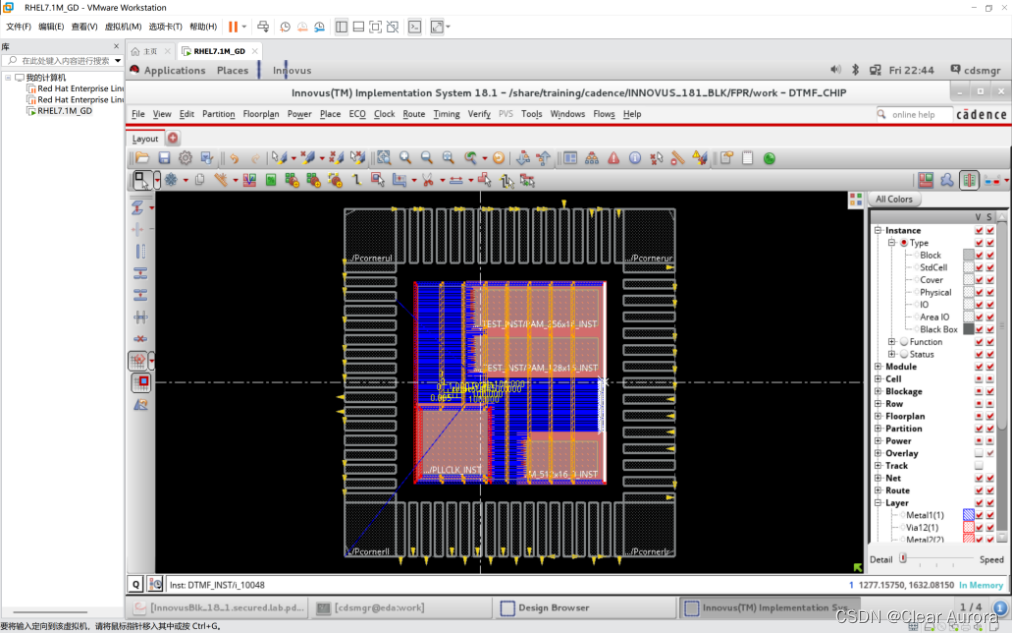
Task: Toggle Metal1(1) layer visibility checkbox
Action: tap(979, 515)
